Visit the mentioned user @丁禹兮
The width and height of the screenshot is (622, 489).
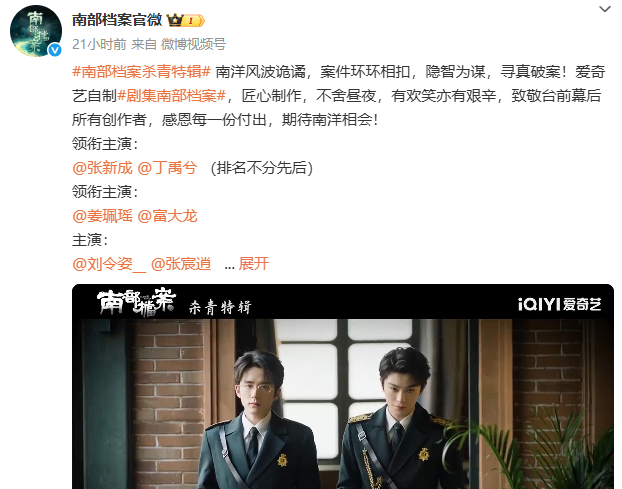click(167, 168)
